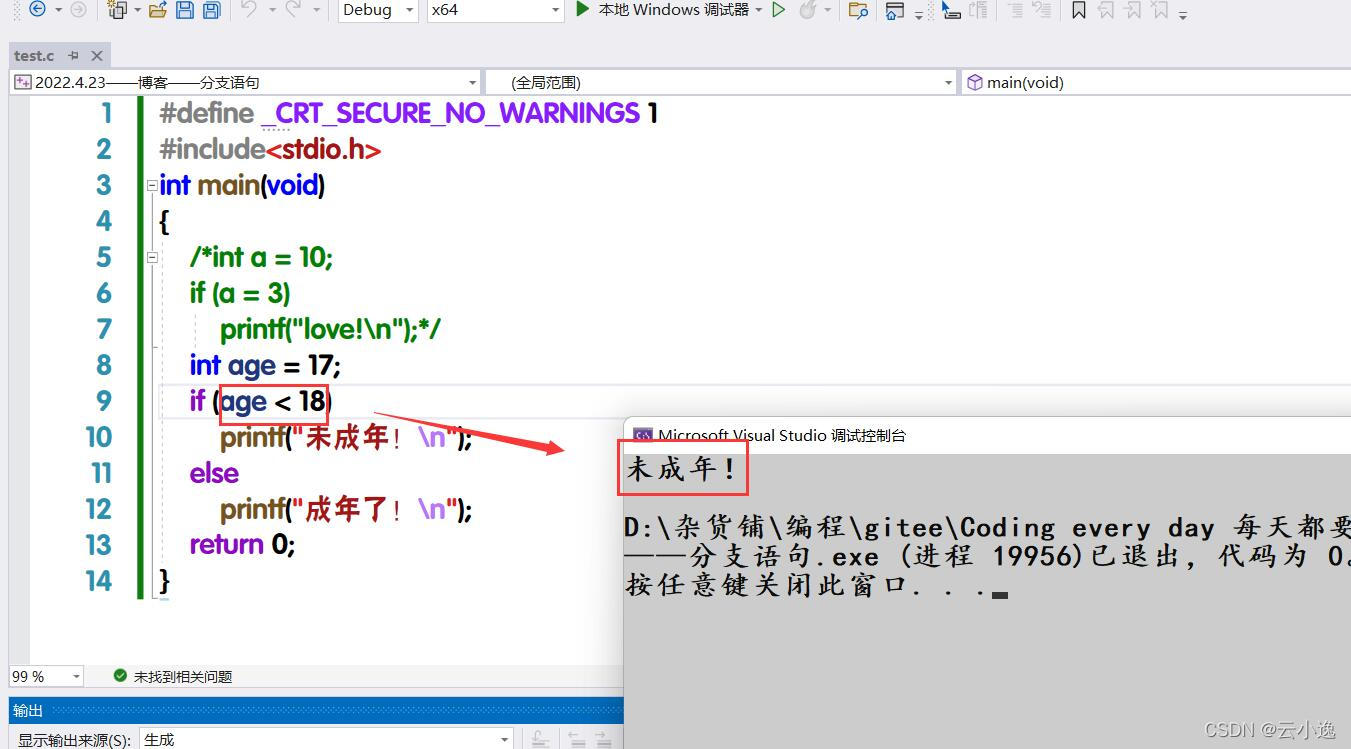Save the current file with single-disk icon
This screenshot has width=1351, height=749.
(x=184, y=10)
